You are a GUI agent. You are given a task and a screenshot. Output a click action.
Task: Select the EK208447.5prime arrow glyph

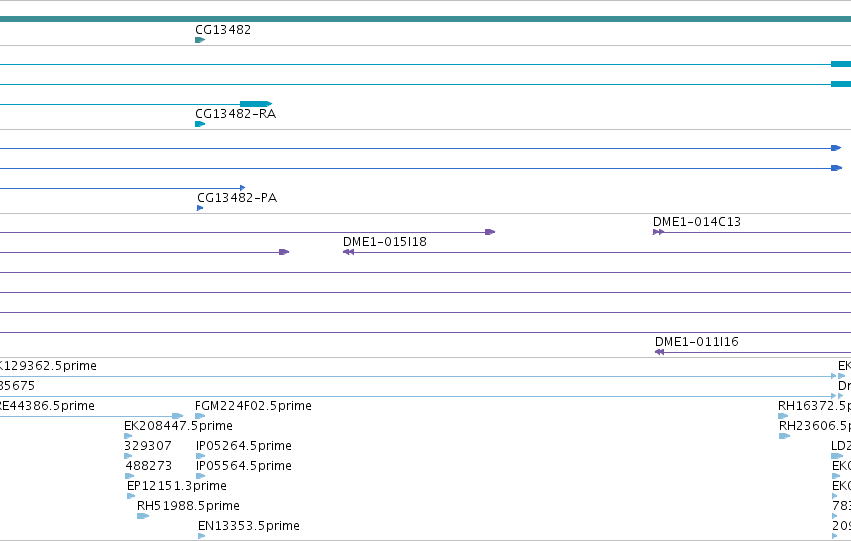pyautogui.click(x=128, y=436)
